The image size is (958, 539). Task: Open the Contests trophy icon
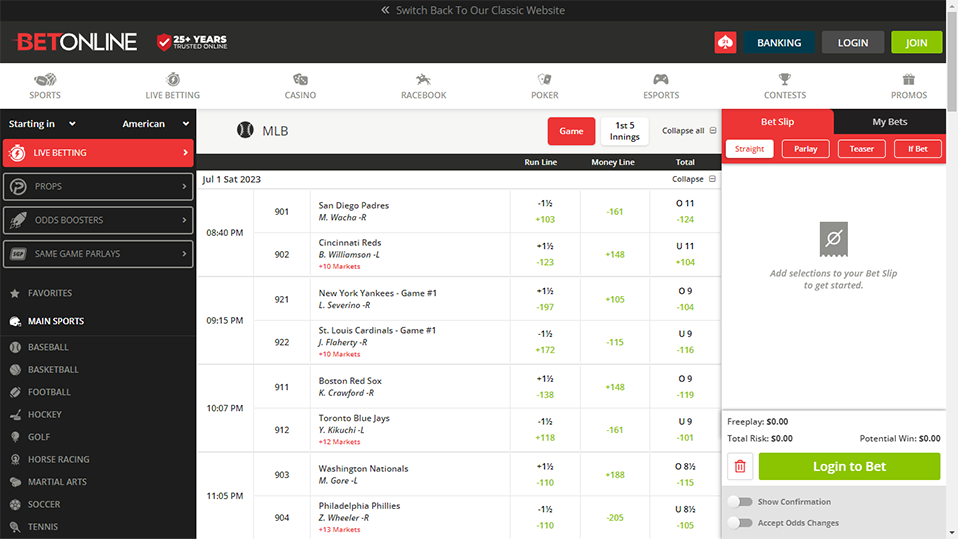point(785,80)
